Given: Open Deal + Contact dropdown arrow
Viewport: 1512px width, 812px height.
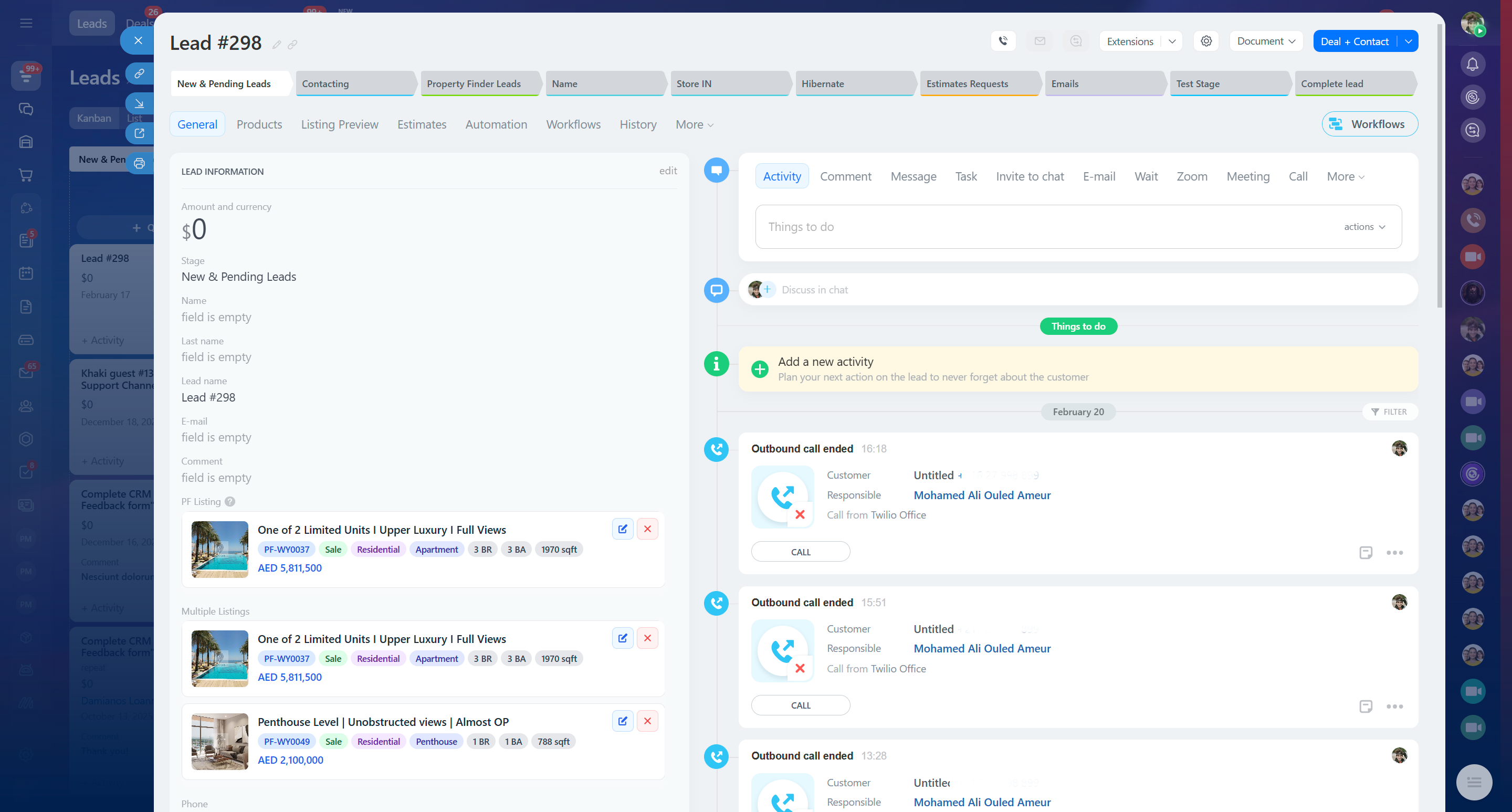Looking at the screenshot, I should 1408,41.
